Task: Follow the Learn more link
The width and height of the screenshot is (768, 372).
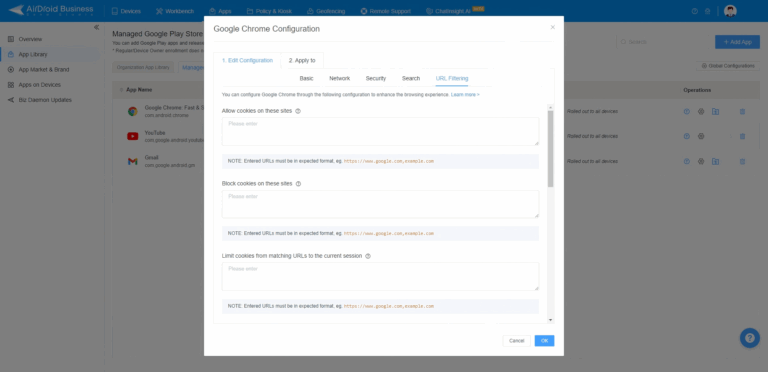Action: click(x=465, y=94)
